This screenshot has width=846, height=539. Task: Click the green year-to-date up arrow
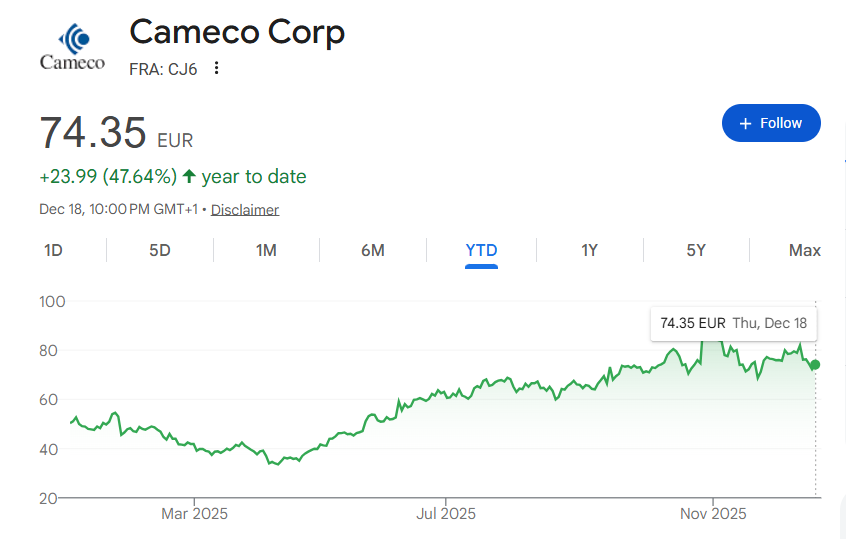click(x=189, y=177)
